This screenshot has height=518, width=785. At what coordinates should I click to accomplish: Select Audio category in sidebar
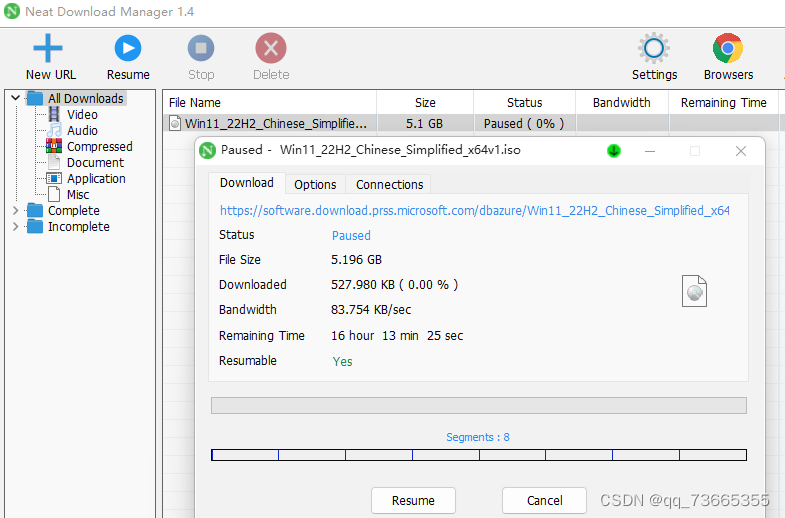[82, 131]
